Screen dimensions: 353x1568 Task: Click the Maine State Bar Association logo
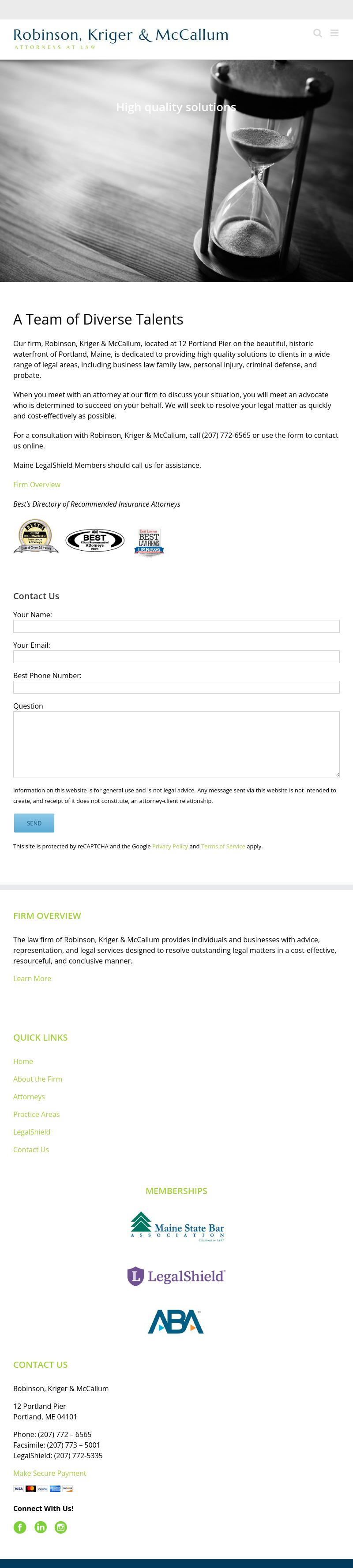[x=176, y=1227]
